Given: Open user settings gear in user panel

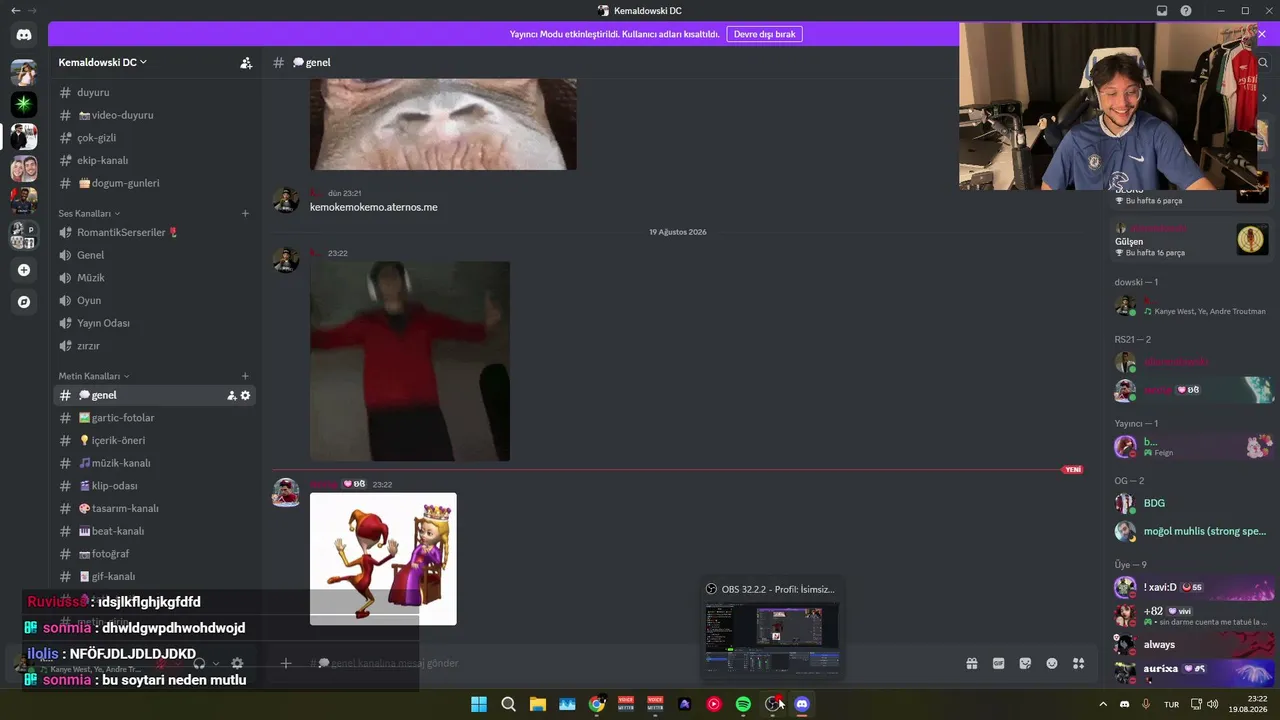Looking at the screenshot, I should click(237, 663).
